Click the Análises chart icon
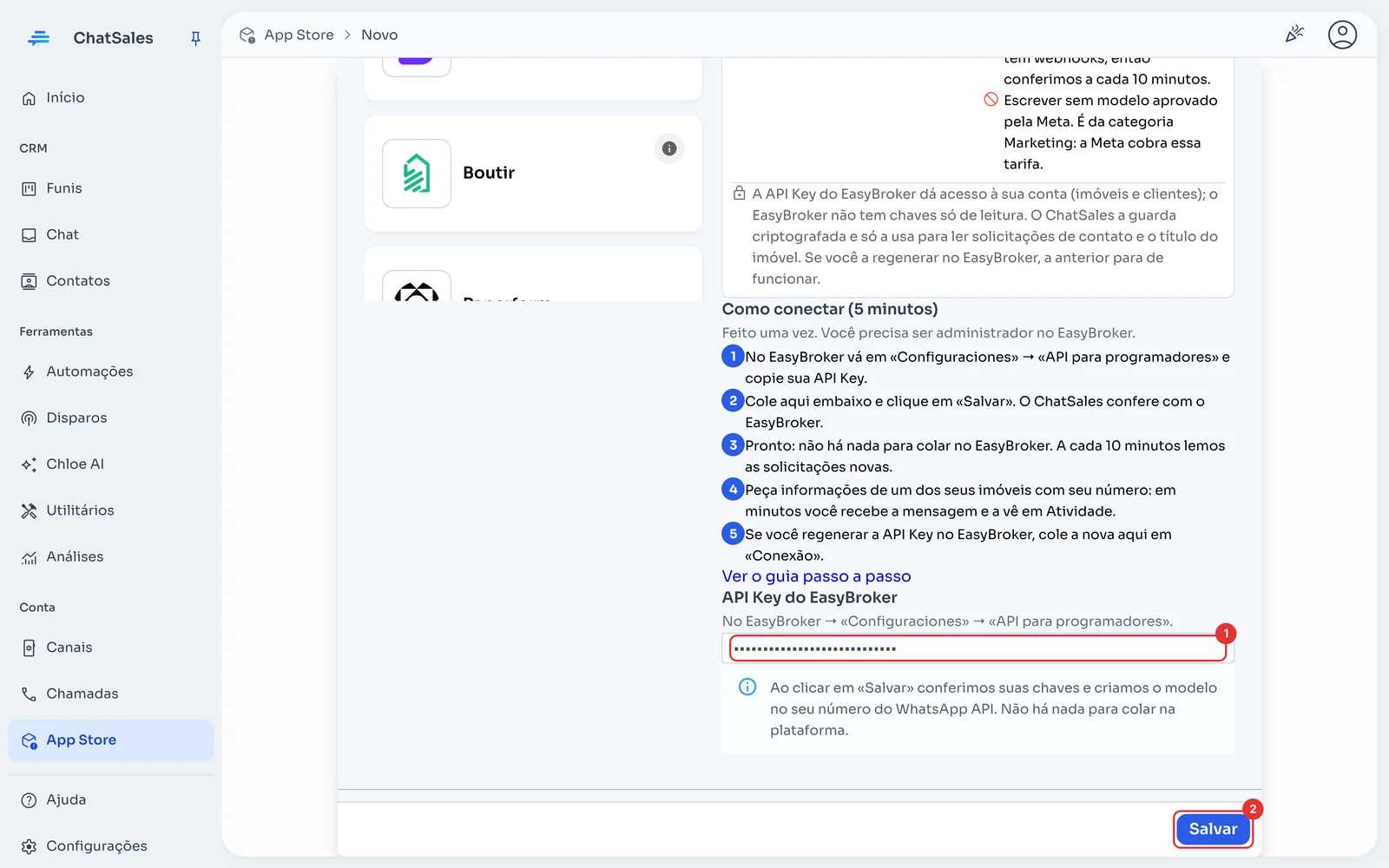 (29, 557)
